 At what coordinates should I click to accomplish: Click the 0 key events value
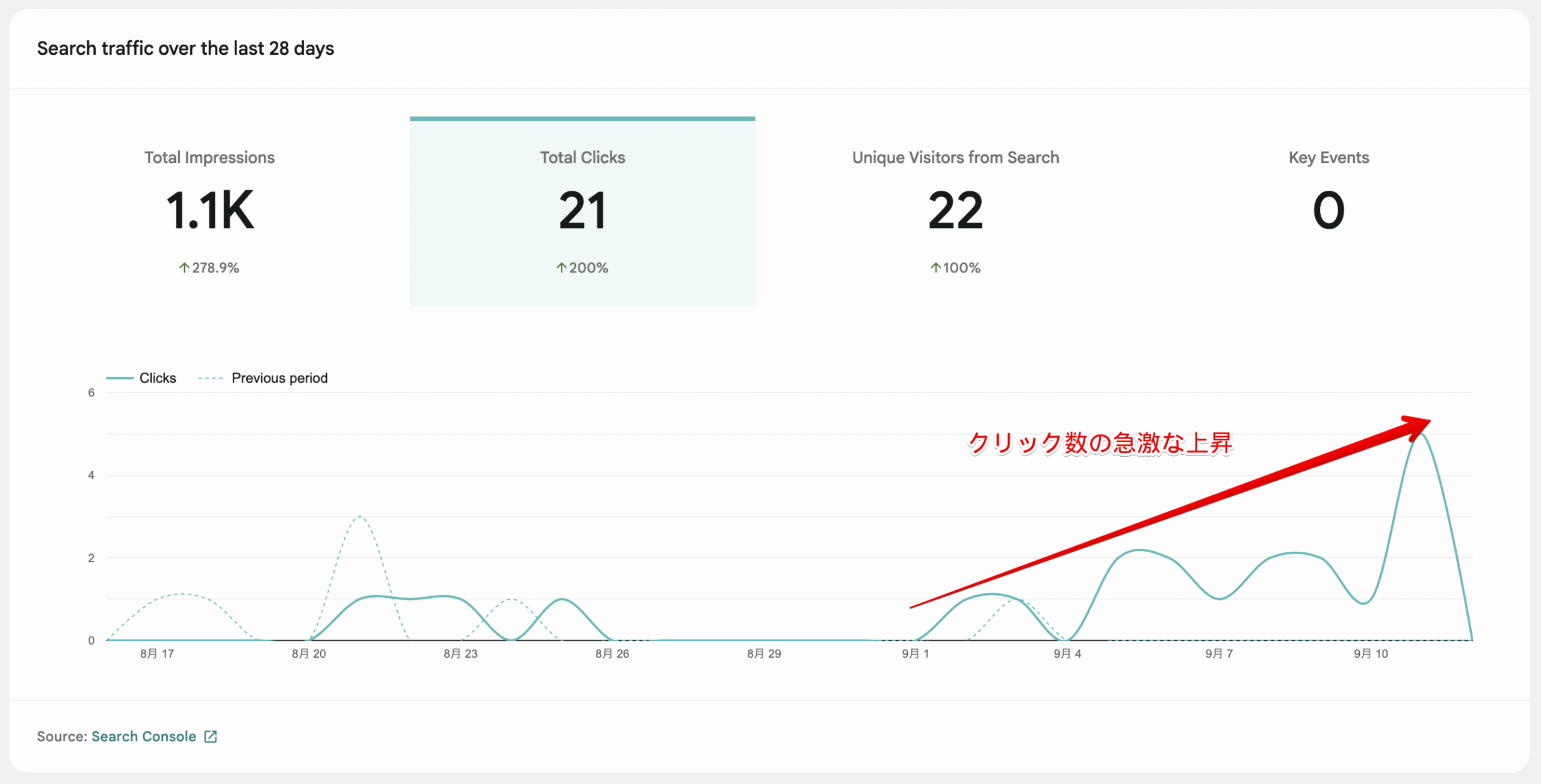1329,211
